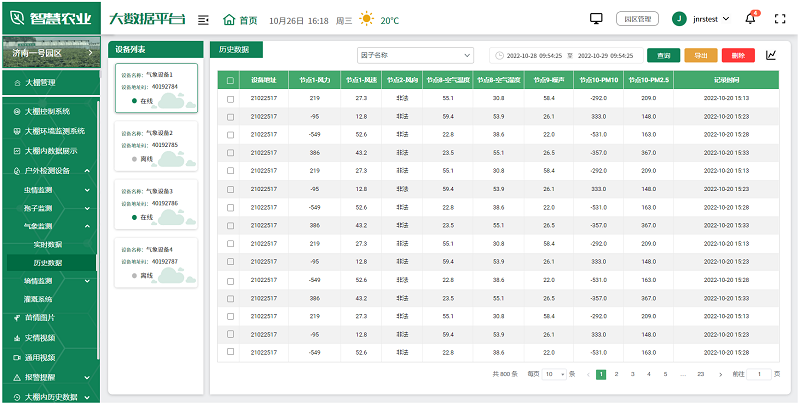Go to page 3 in pagination
Image resolution: width=800 pixels, height=405 pixels.
tap(634, 374)
